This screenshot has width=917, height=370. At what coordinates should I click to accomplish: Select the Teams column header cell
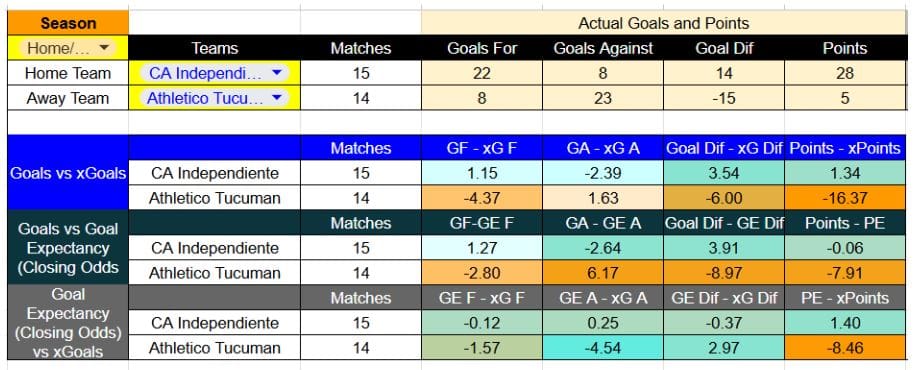click(215, 48)
